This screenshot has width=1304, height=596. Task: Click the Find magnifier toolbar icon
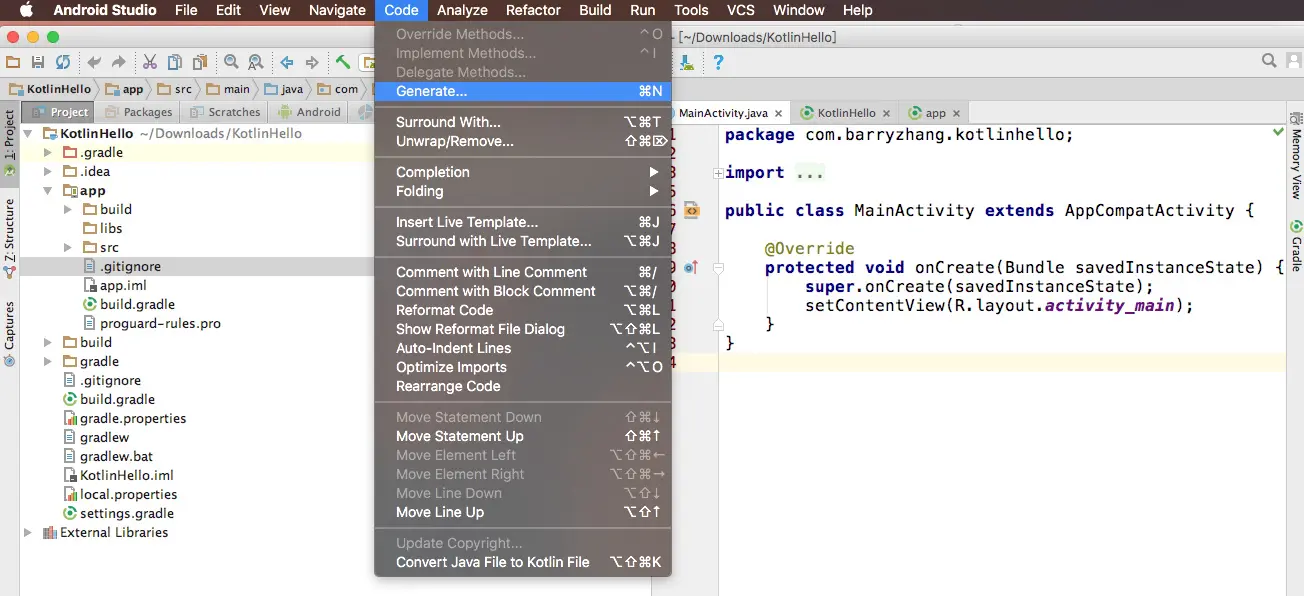click(231, 62)
